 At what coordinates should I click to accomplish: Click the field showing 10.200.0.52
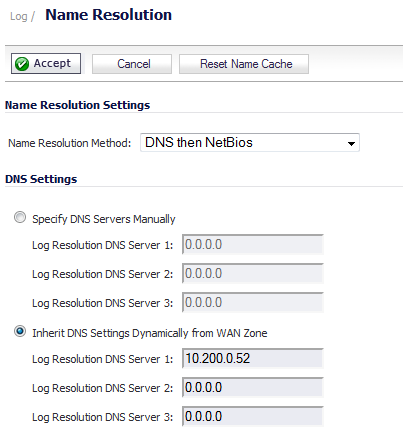pos(253,358)
